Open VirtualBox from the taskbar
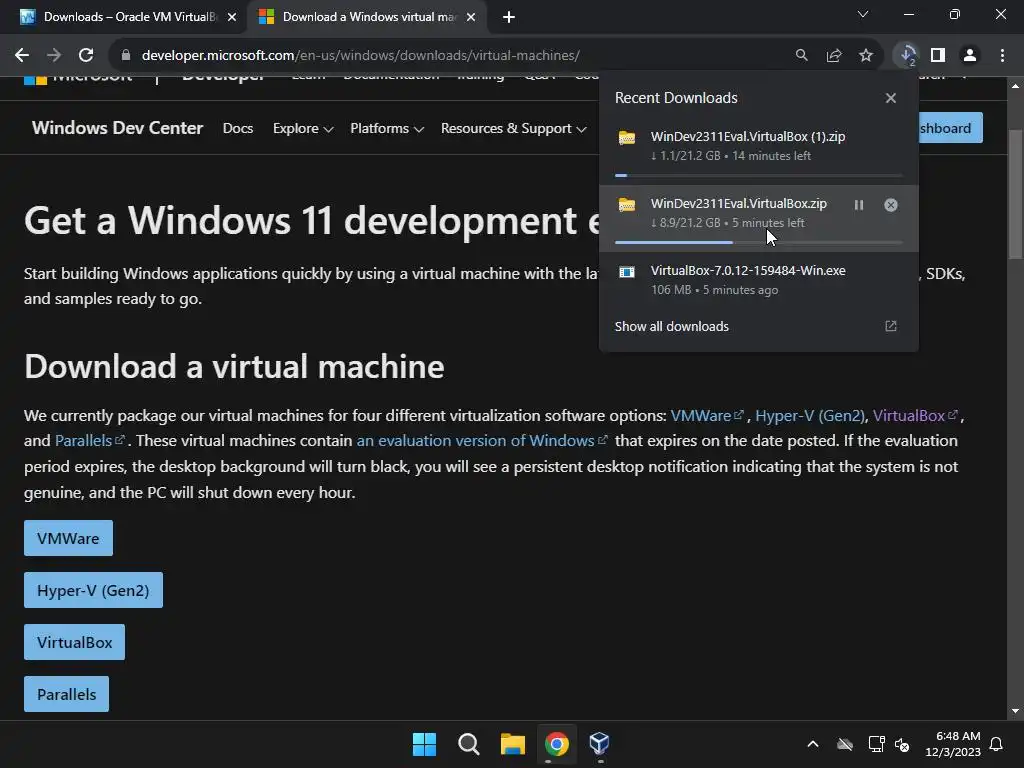The height and width of the screenshot is (768, 1024). (x=600, y=744)
